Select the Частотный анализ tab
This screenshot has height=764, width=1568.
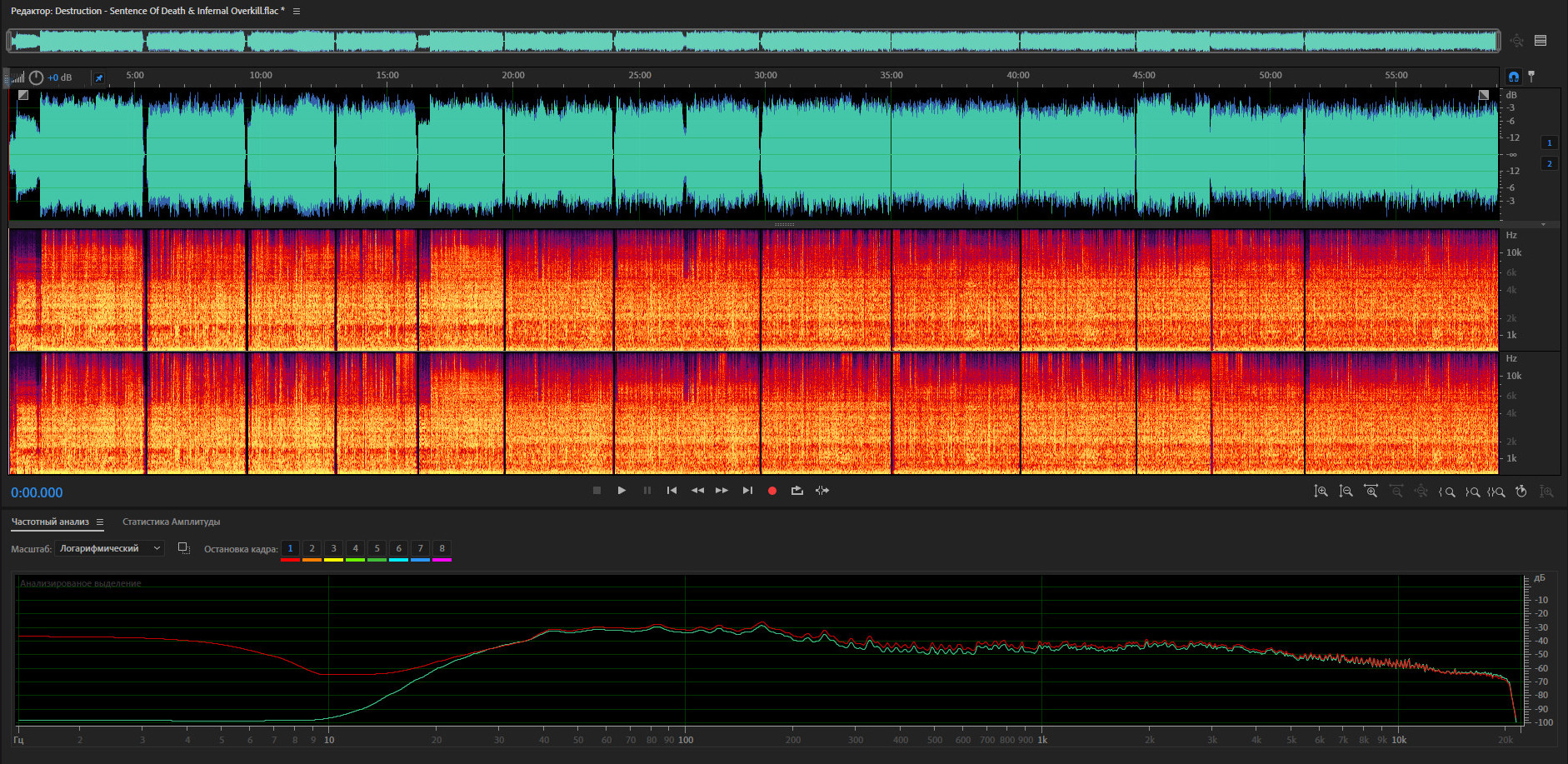(x=50, y=522)
